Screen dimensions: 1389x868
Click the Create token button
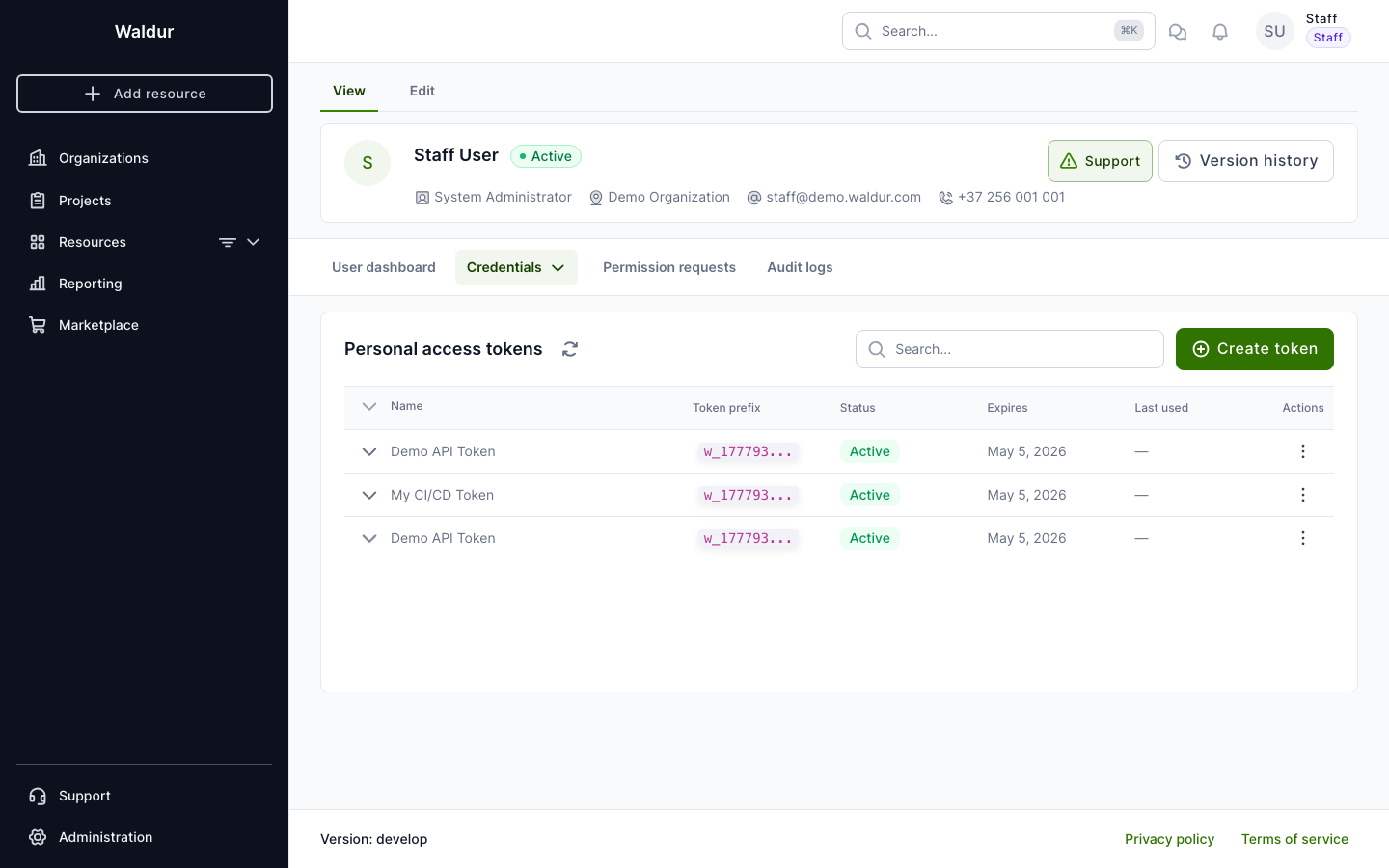pyautogui.click(x=1254, y=349)
